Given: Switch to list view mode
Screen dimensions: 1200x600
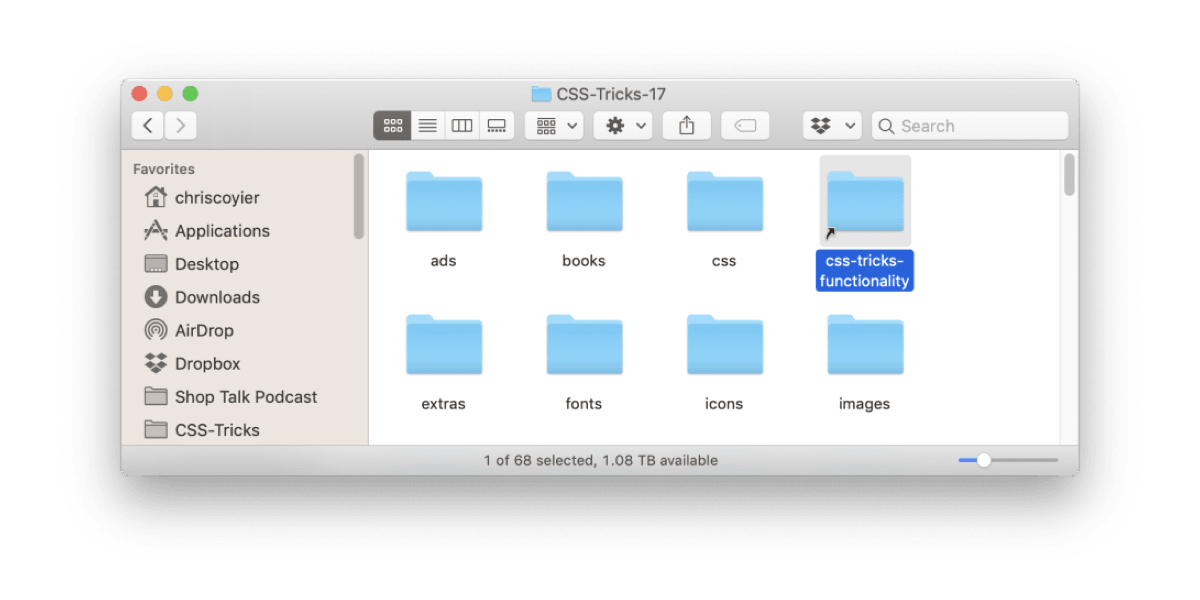Looking at the screenshot, I should pos(427,126).
